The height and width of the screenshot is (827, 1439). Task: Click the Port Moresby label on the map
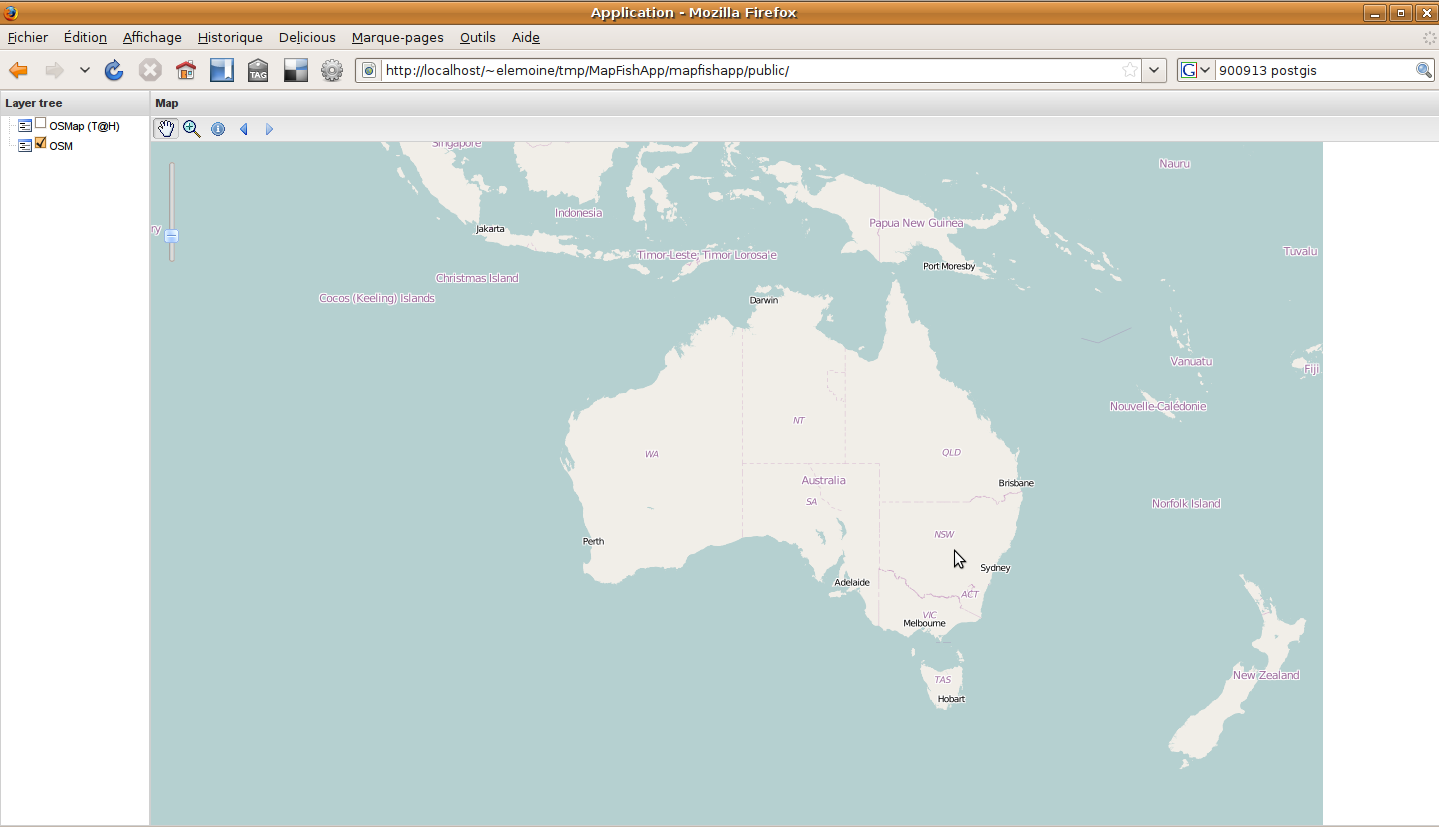[949, 266]
